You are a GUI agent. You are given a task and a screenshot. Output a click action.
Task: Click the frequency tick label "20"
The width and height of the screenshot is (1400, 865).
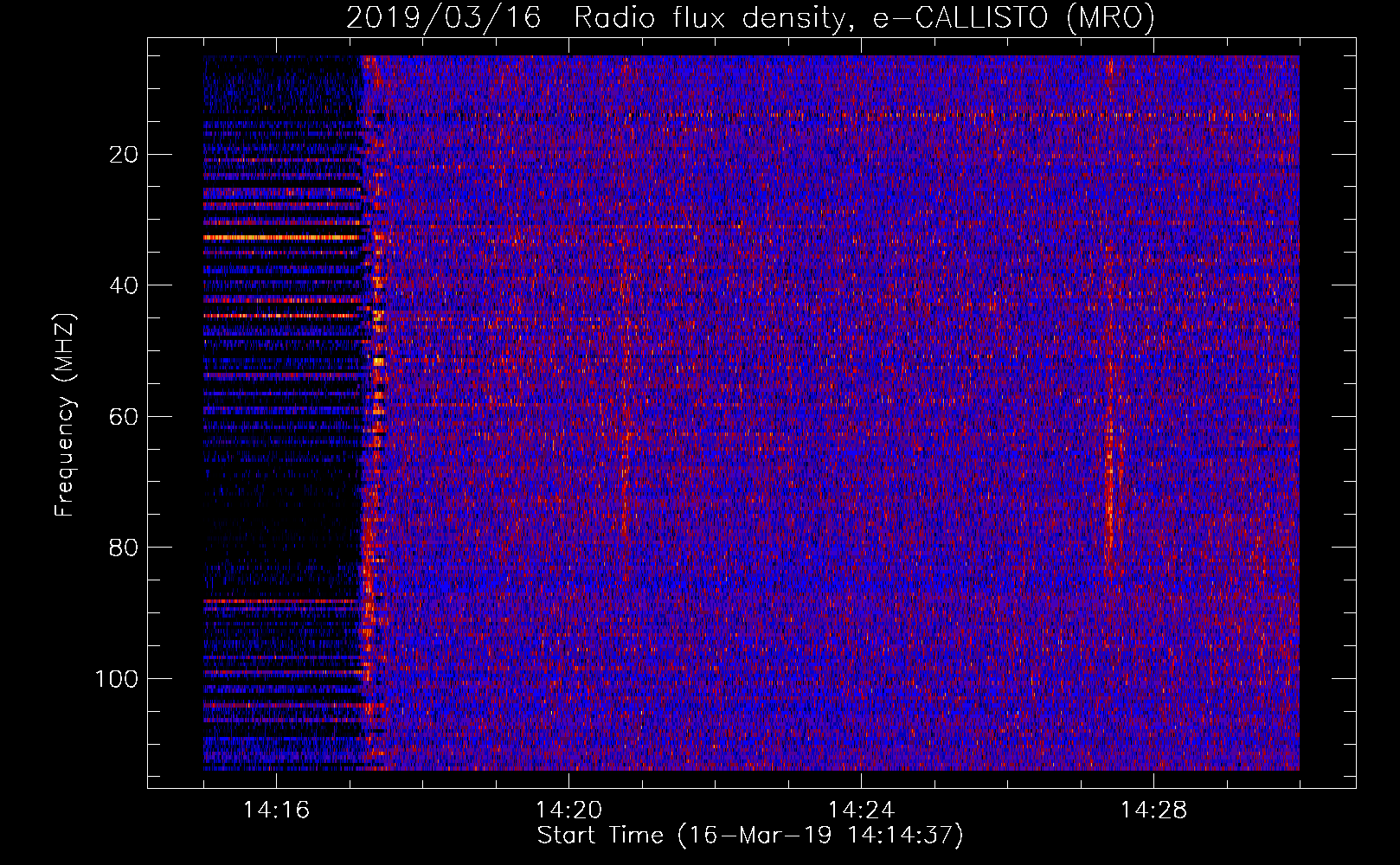click(x=124, y=155)
